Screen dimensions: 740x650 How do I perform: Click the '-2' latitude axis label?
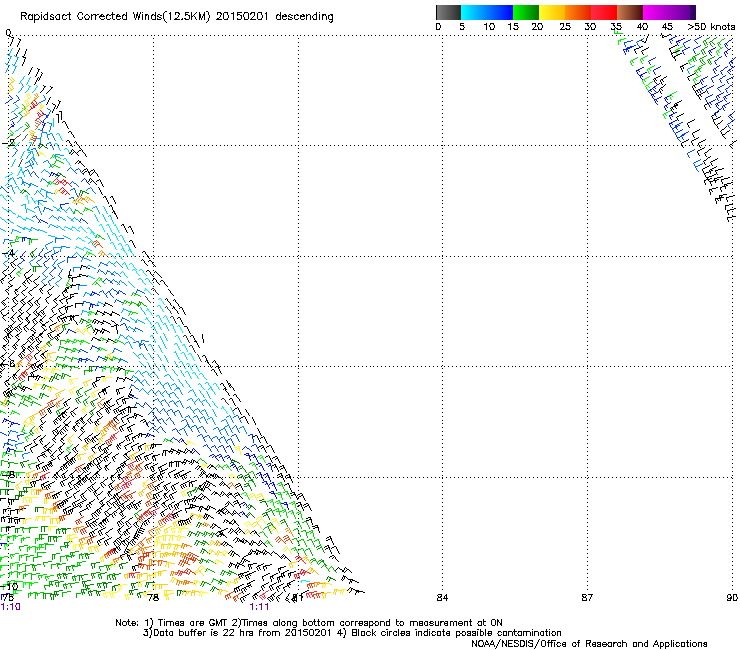(8, 143)
